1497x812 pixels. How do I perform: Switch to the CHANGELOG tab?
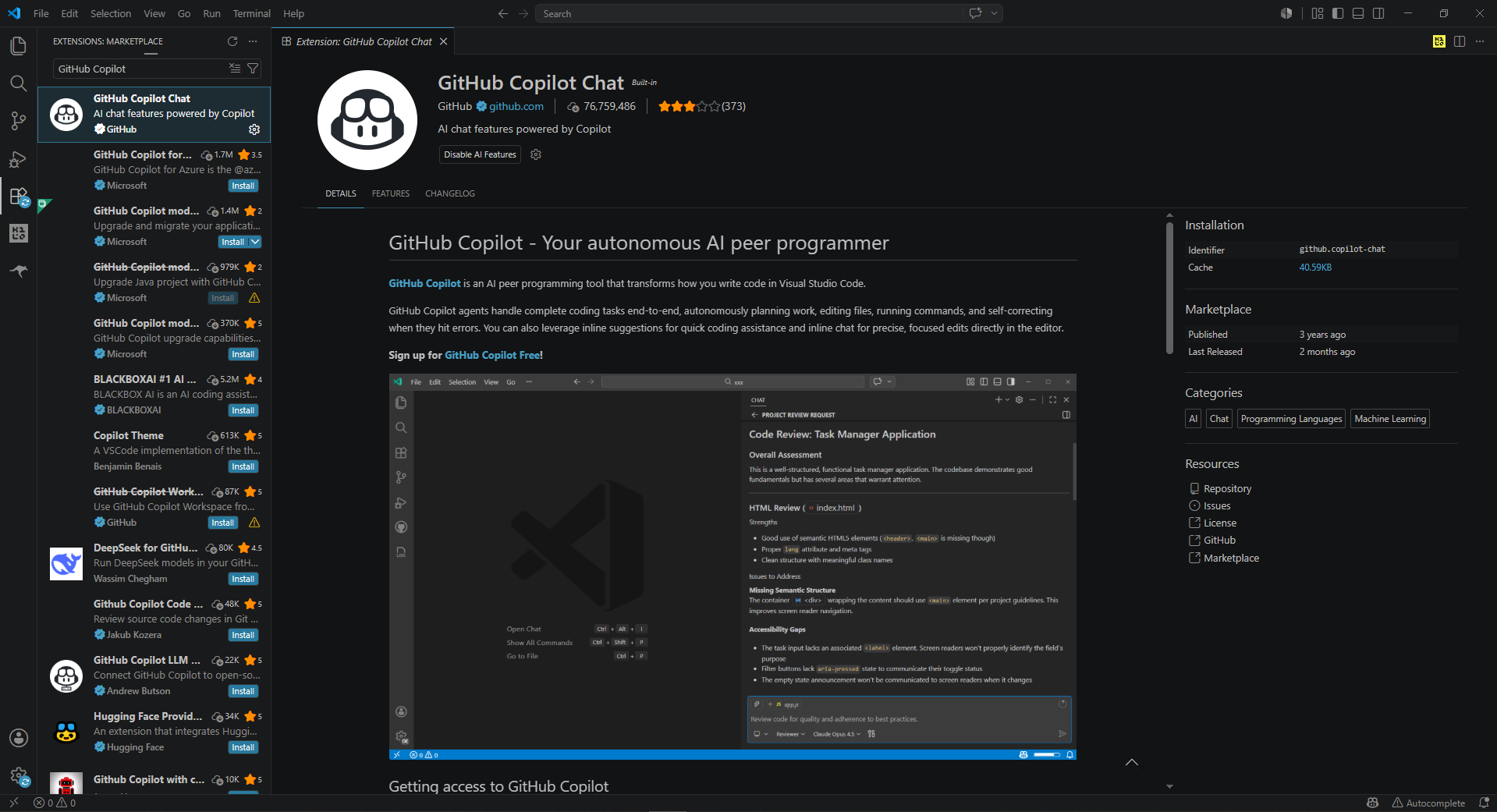[x=450, y=193]
